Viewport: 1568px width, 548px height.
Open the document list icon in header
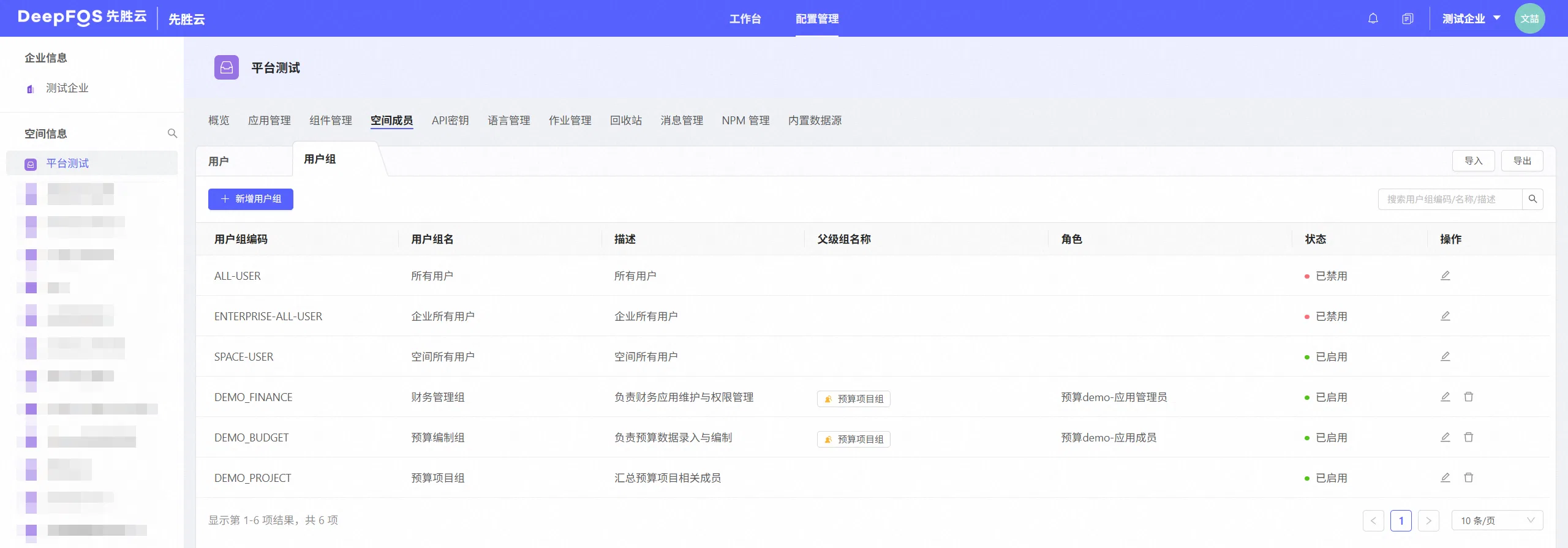1408,18
